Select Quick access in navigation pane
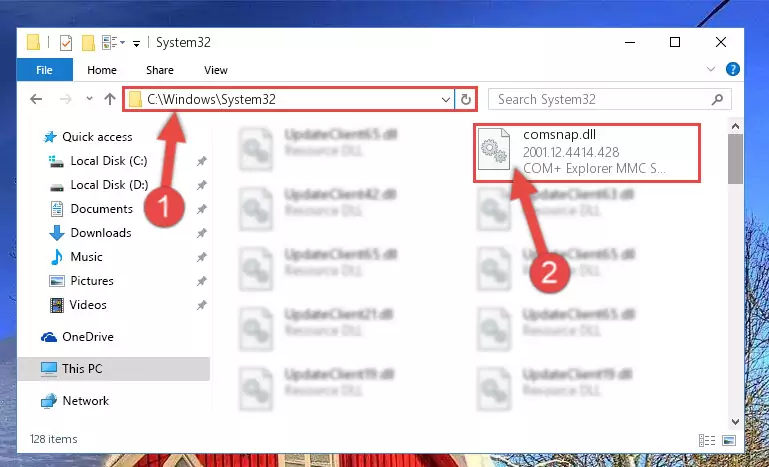Screen dimensions: 769x467 (97, 137)
